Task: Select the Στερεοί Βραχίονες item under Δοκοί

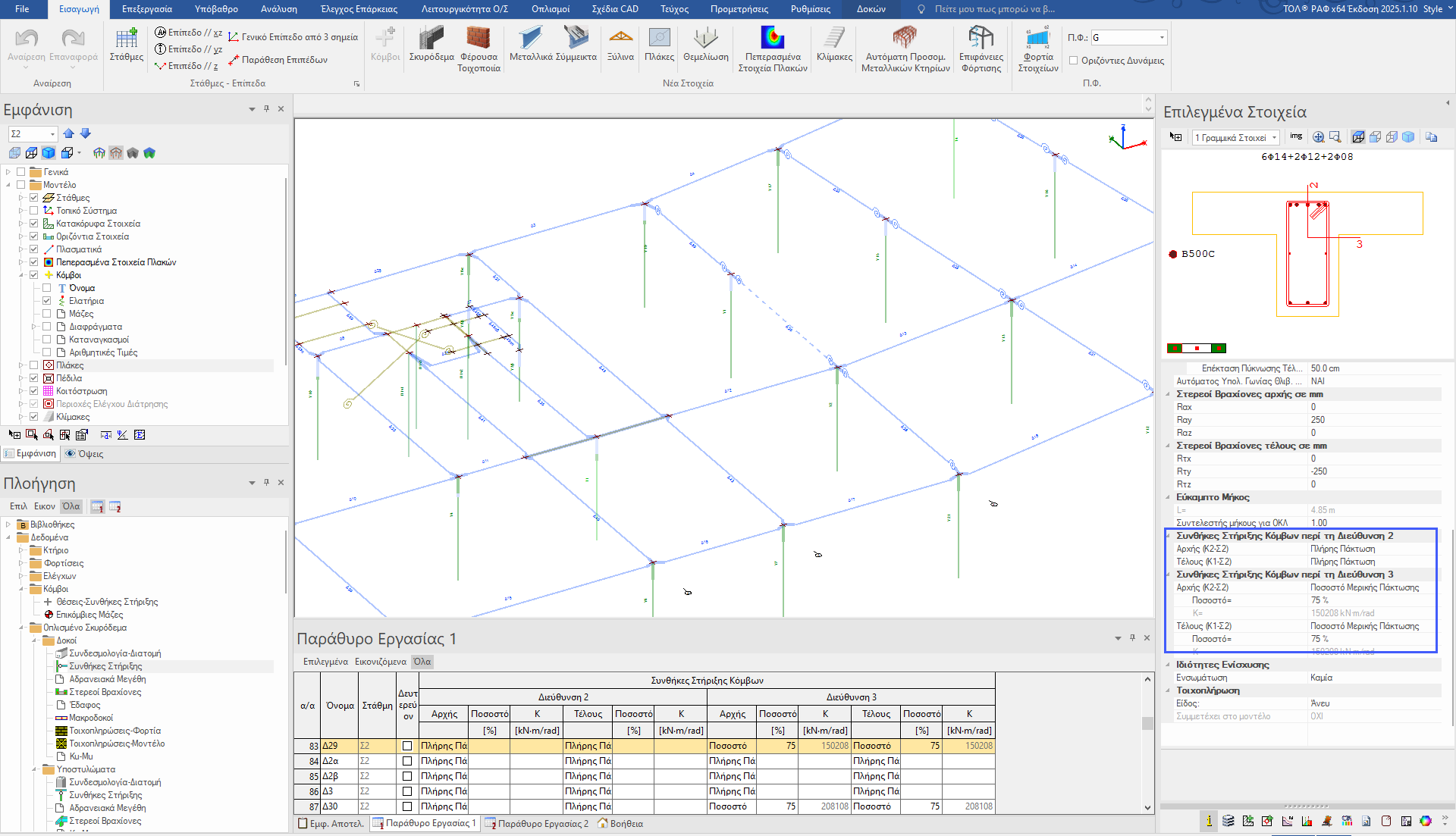Action: (x=105, y=692)
